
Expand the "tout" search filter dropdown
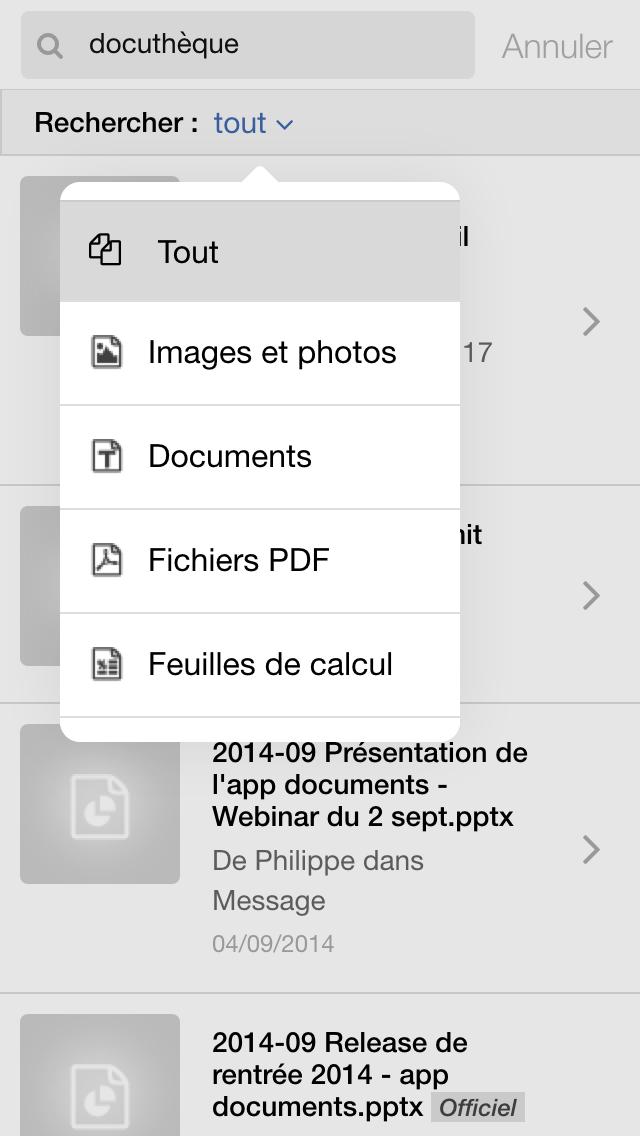point(253,123)
